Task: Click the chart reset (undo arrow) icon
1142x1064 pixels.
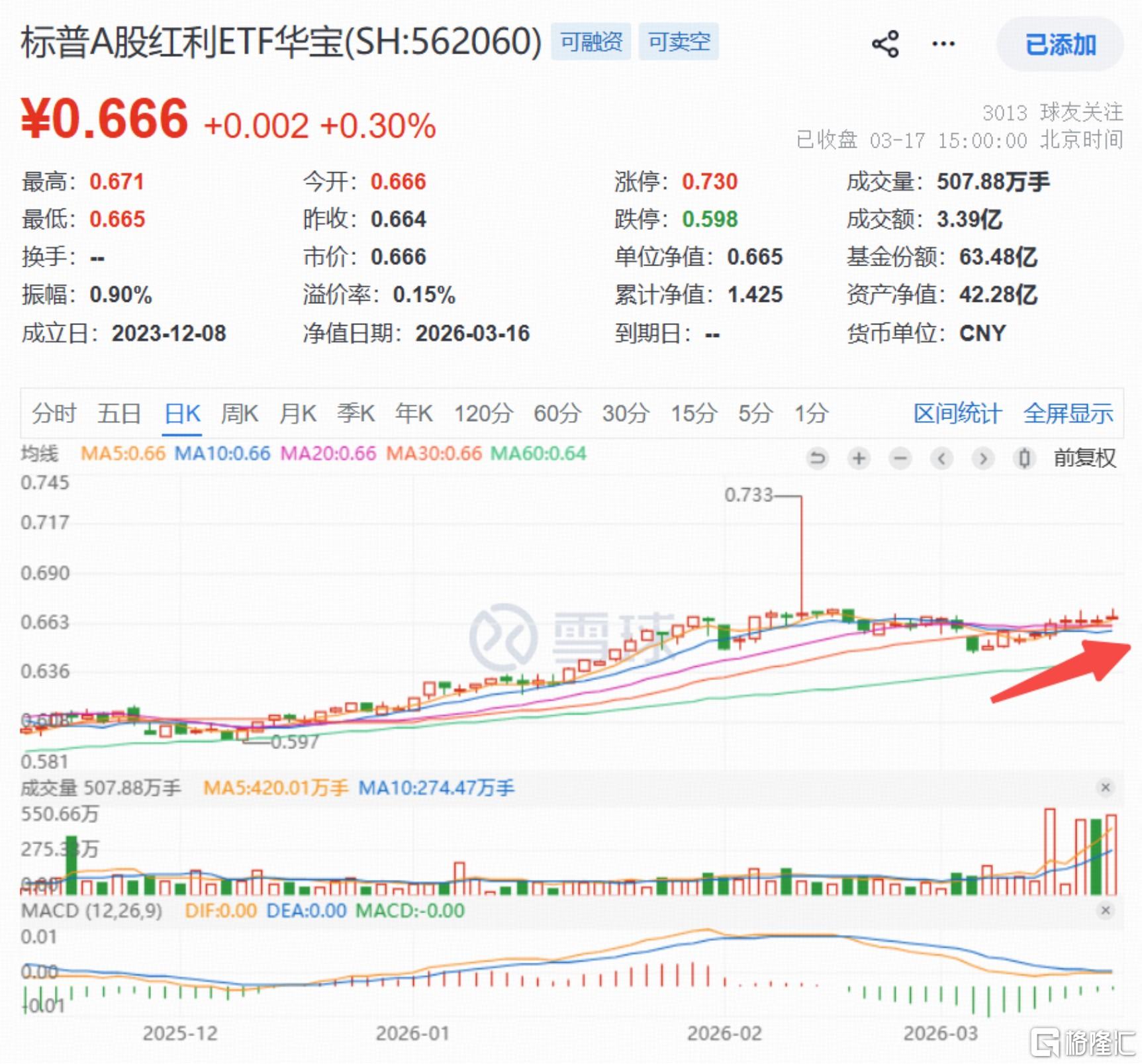Action: [x=818, y=458]
